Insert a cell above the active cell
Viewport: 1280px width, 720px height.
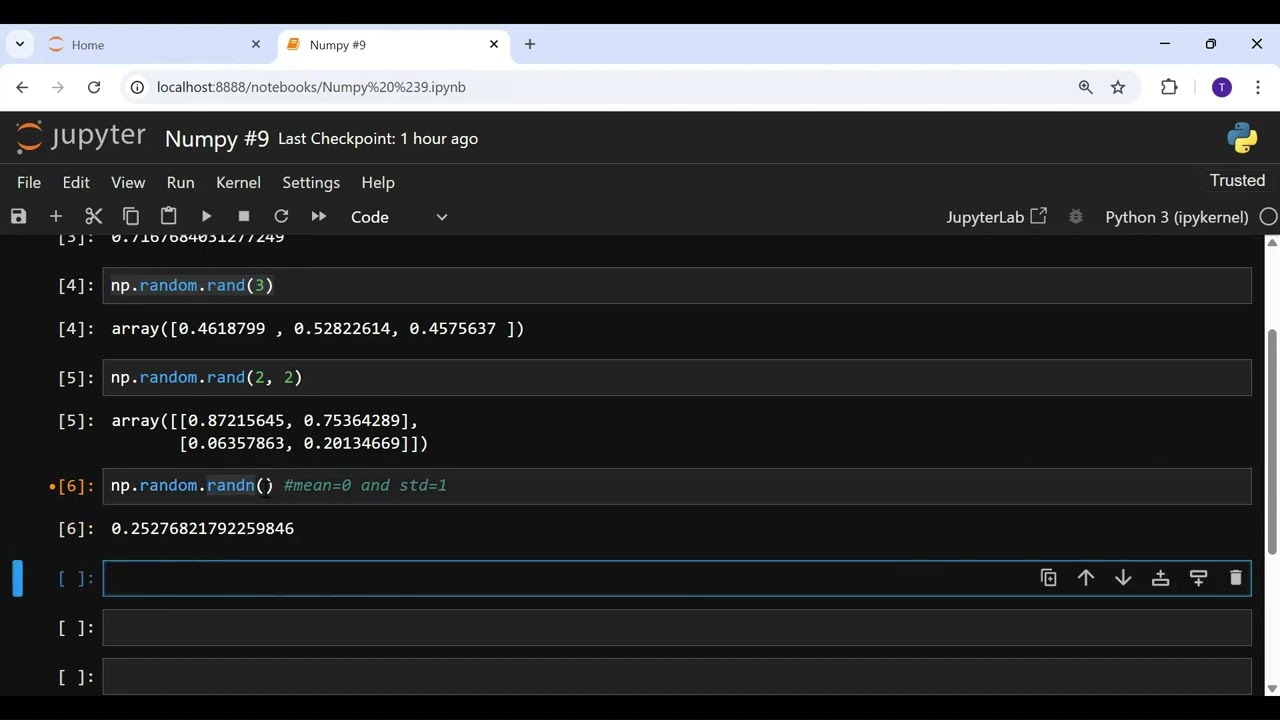coord(1160,578)
